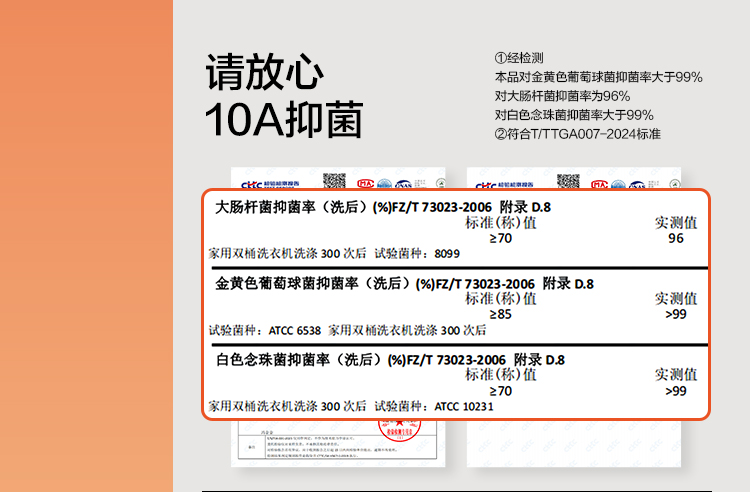Click the QR code on the left report
The image size is (750, 492).
click(334, 181)
